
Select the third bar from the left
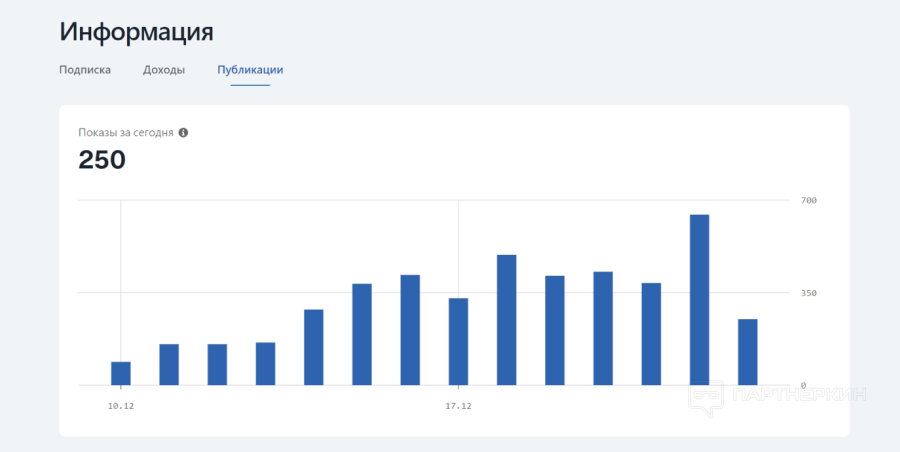coord(217,364)
